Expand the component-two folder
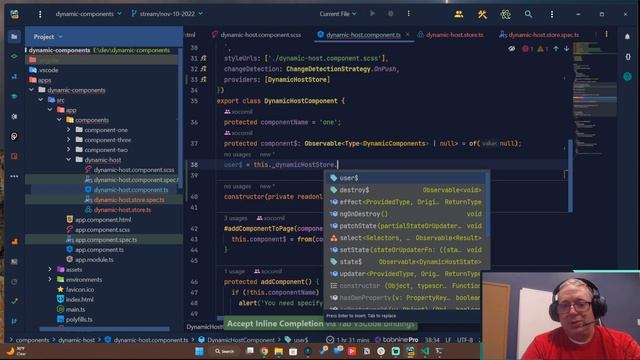Screen dimensions: 640x360 tap(69, 150)
